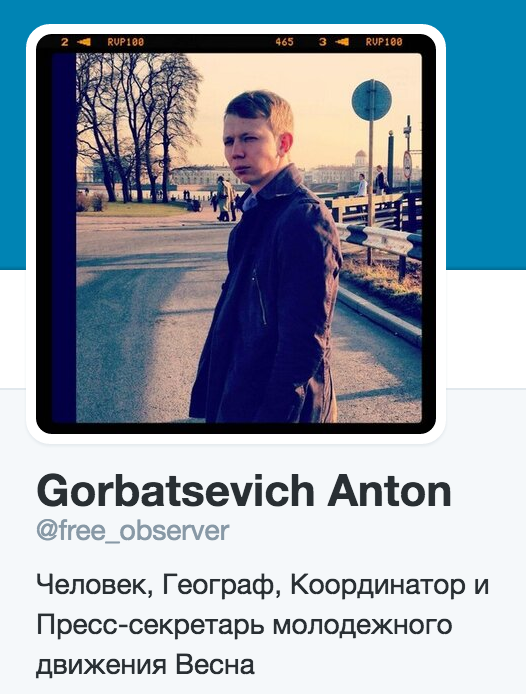Click the word Человек in the bio

coord(95,585)
